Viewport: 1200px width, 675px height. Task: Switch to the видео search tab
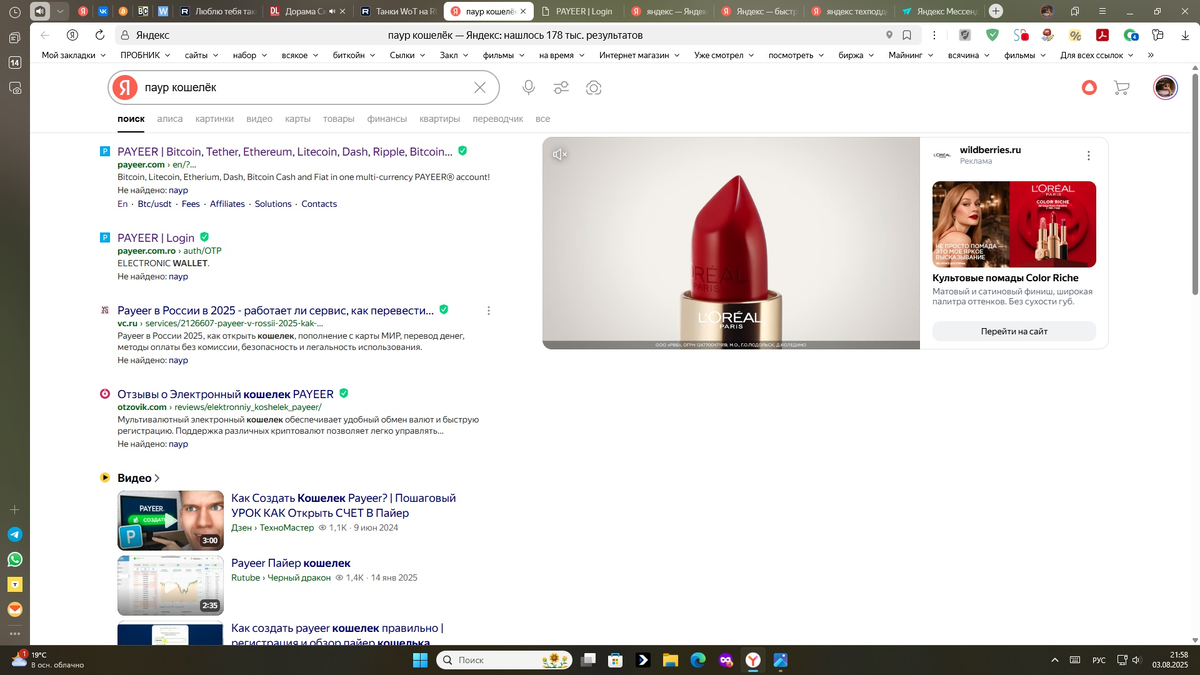(x=259, y=119)
